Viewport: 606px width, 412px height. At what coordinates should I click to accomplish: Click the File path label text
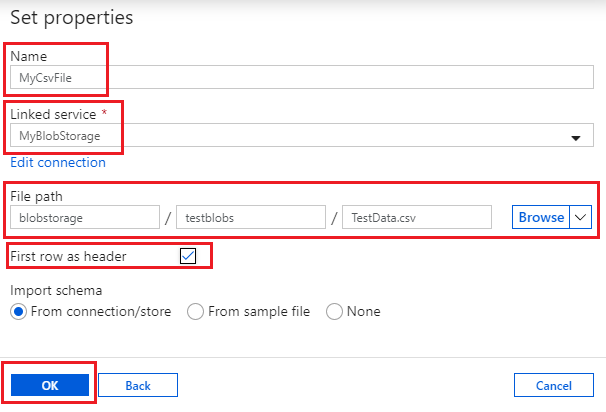pos(36,196)
